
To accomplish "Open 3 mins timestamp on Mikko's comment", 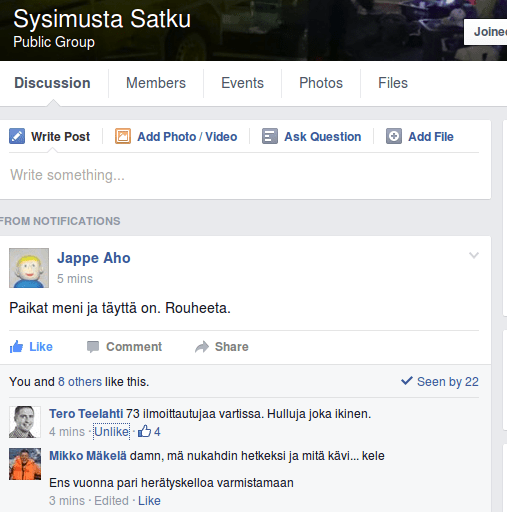I will click(x=67, y=501).
